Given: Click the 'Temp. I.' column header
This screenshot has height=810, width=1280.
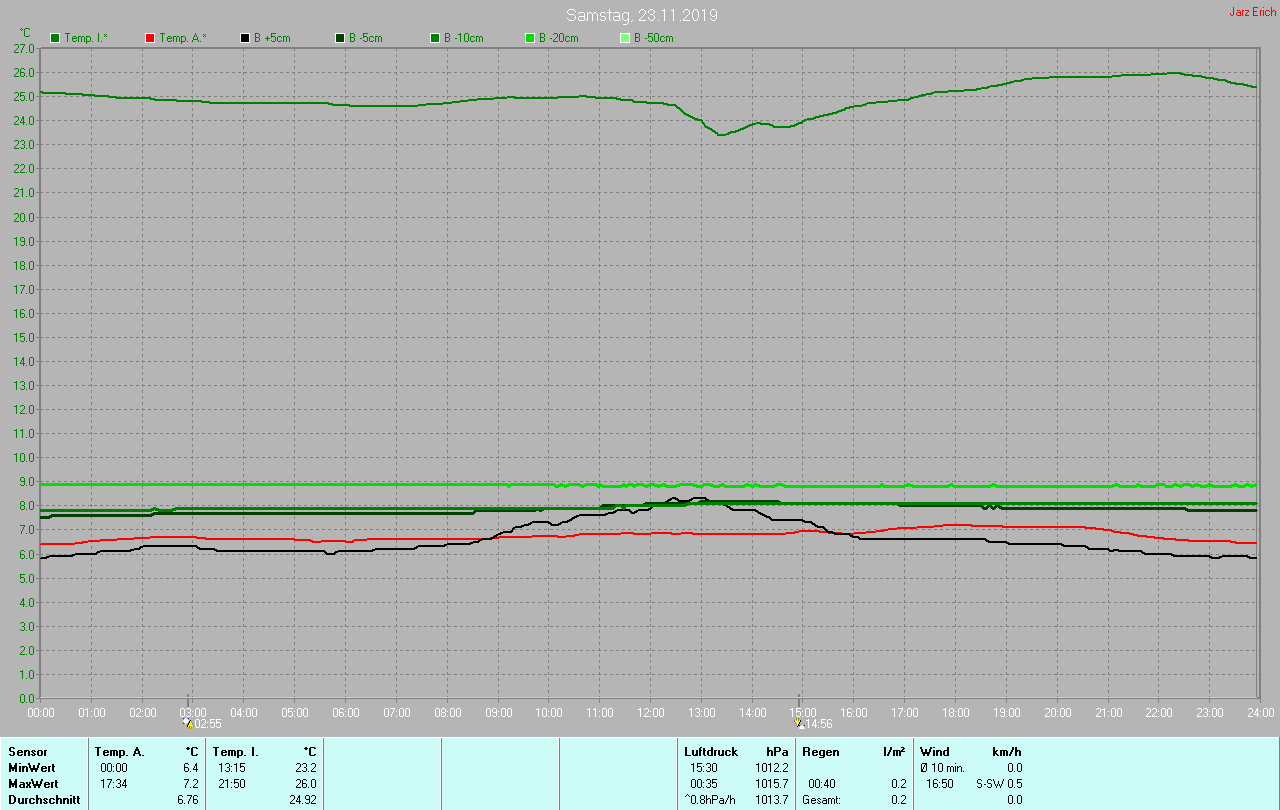Looking at the screenshot, I should coord(236,752).
